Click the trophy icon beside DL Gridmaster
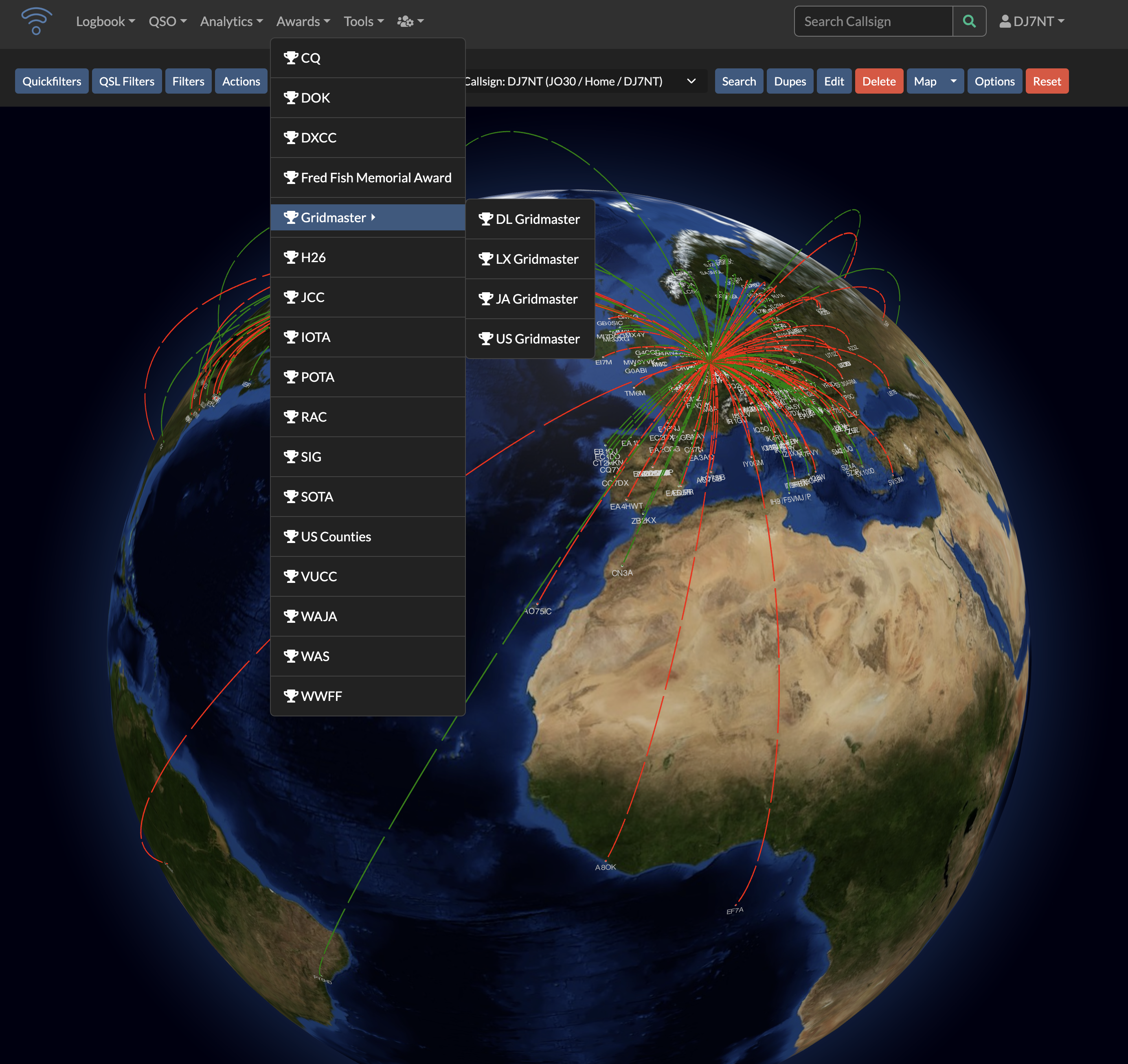 pyautogui.click(x=486, y=219)
